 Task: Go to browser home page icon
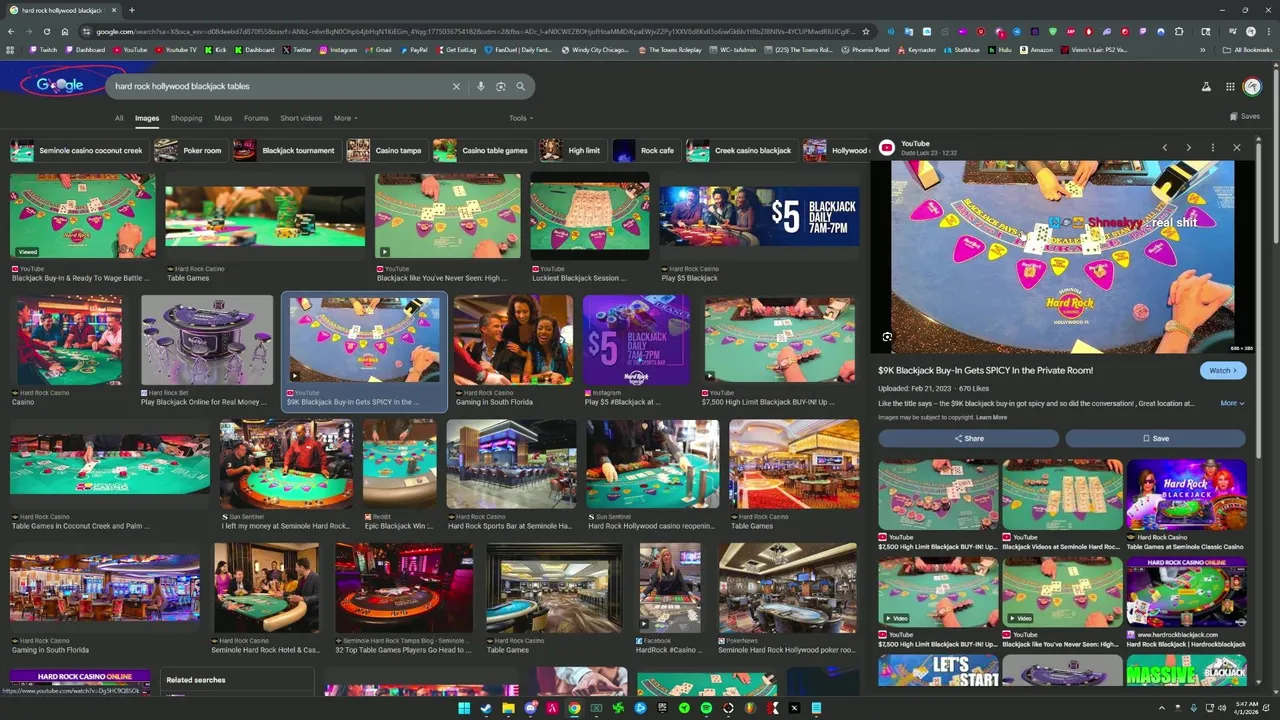[64, 31]
